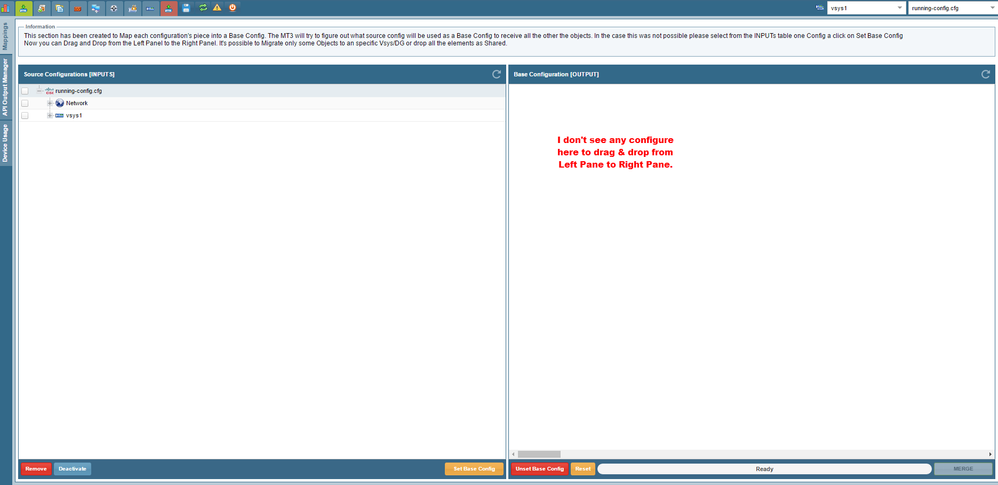This screenshot has width=998, height=485.
Task: Expand the Network tree node
Action: point(50,103)
